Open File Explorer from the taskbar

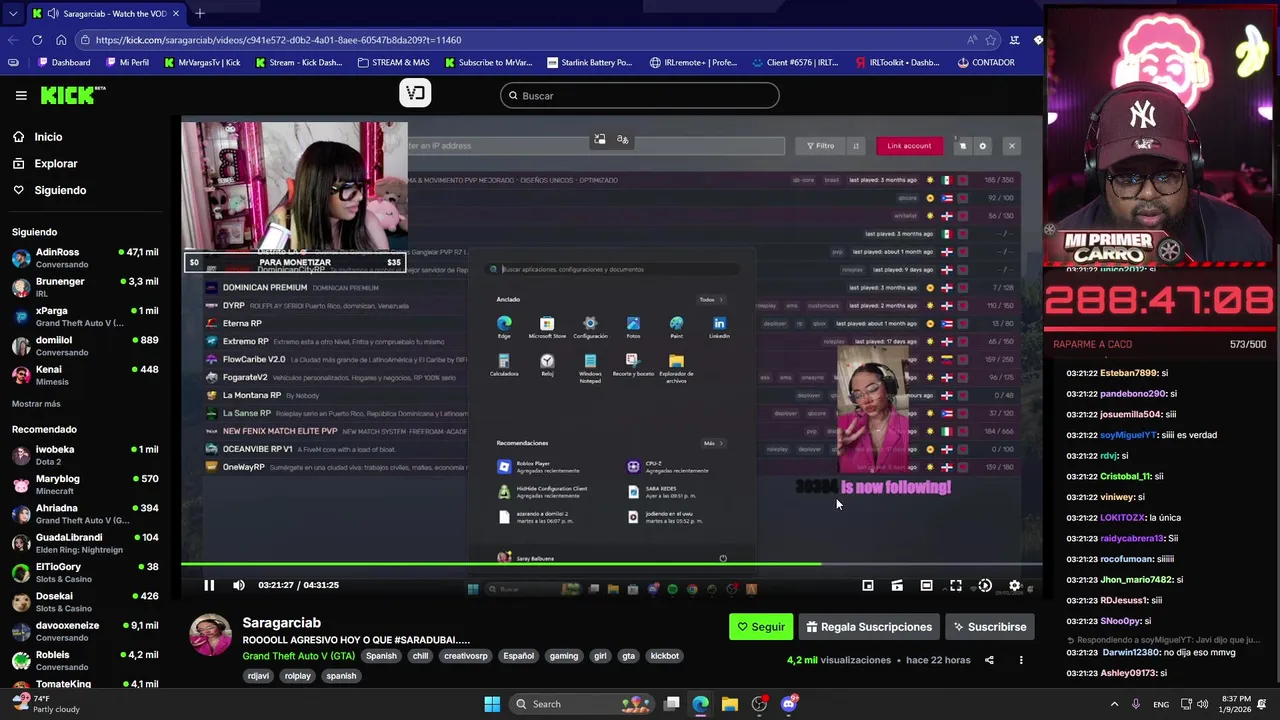click(x=730, y=704)
